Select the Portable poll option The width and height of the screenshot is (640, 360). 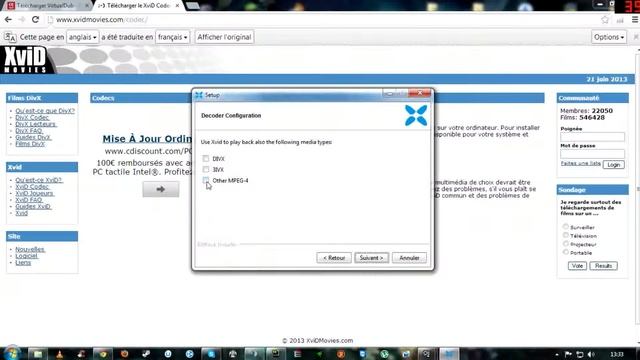click(x=566, y=252)
